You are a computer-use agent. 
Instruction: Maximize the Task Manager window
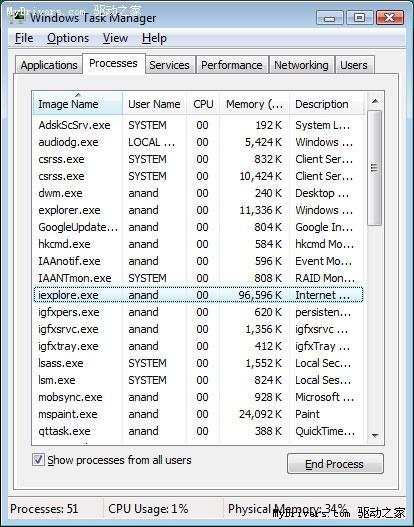(359, 17)
